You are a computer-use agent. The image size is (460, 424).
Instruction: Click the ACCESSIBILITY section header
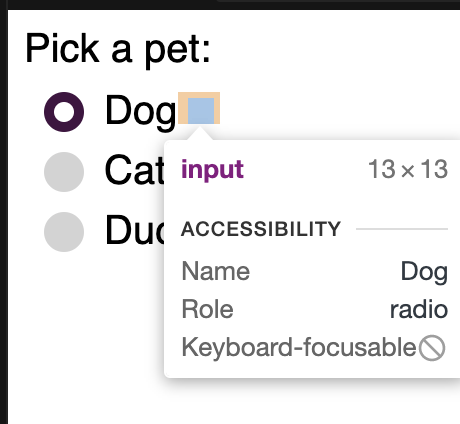pyautogui.click(x=261, y=229)
